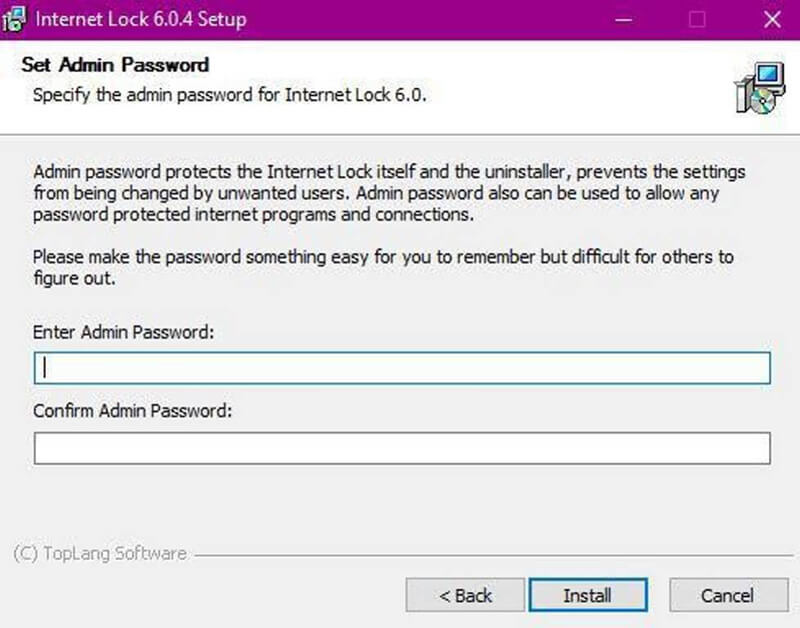Cancel the setup wizard

point(729,595)
